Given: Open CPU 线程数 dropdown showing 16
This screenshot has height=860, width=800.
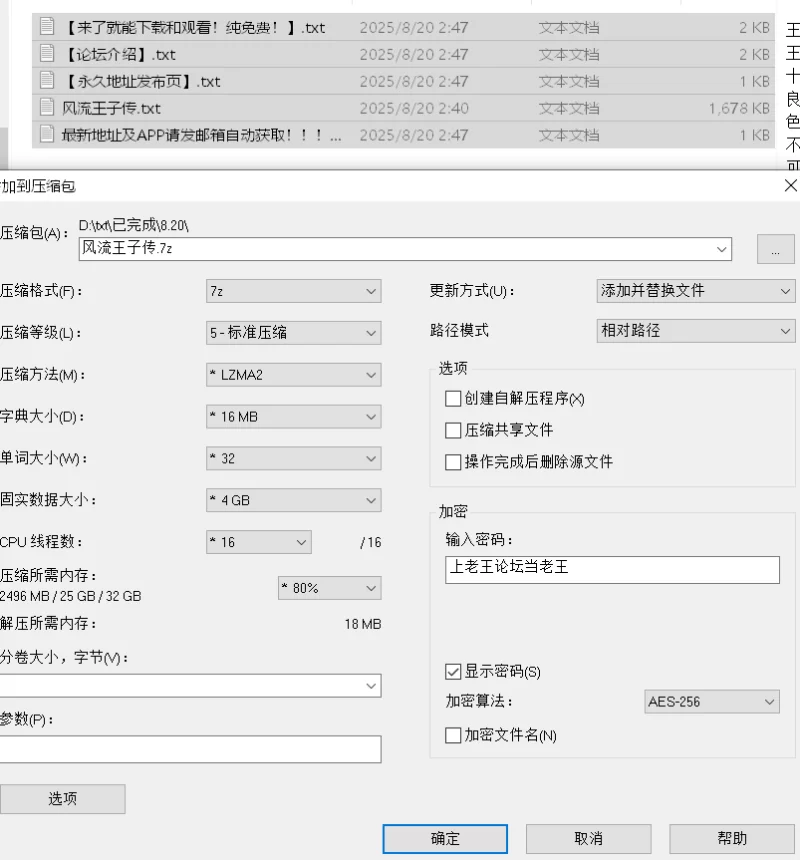Looking at the screenshot, I should [259, 542].
